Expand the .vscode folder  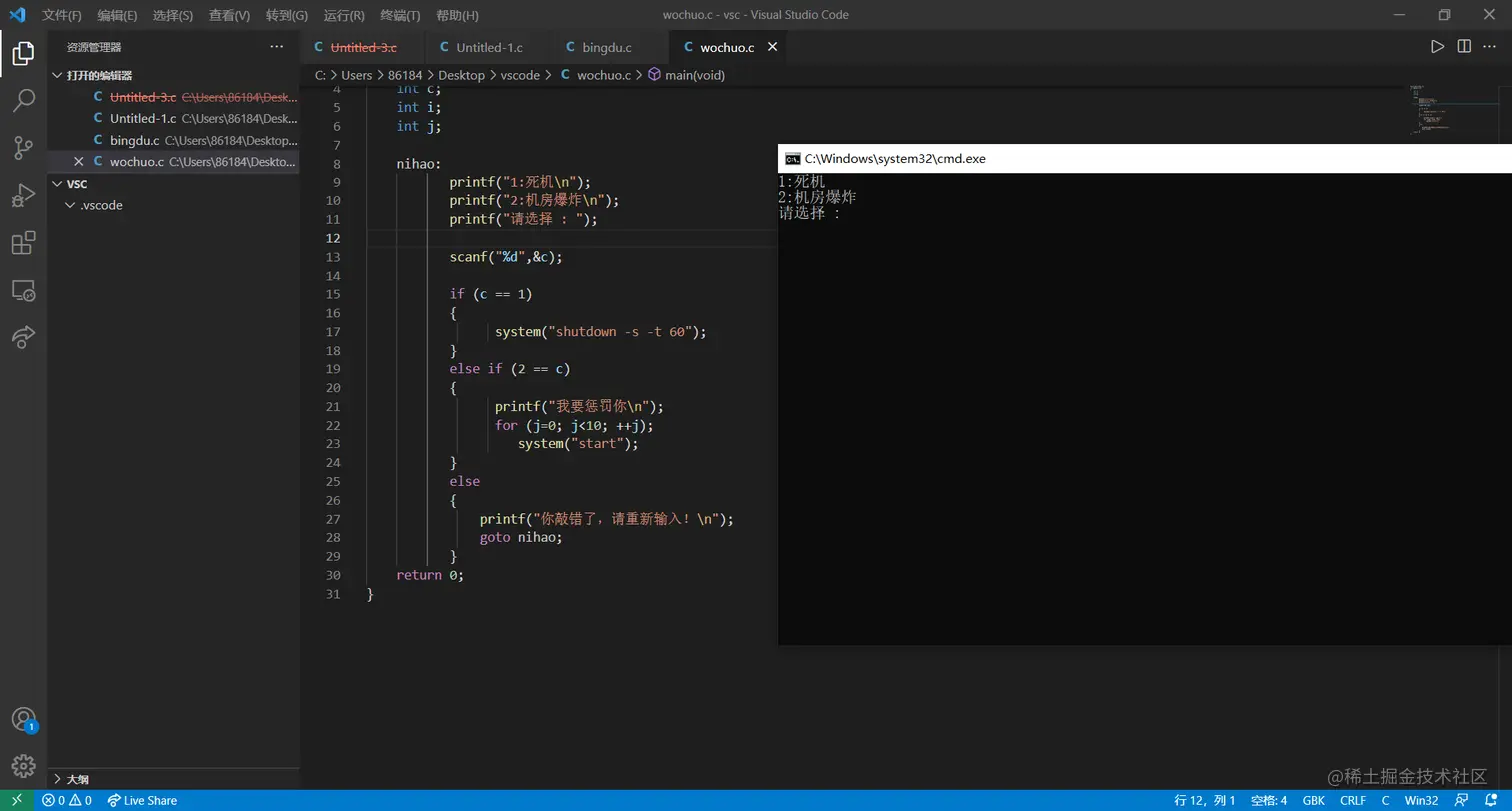coord(101,205)
